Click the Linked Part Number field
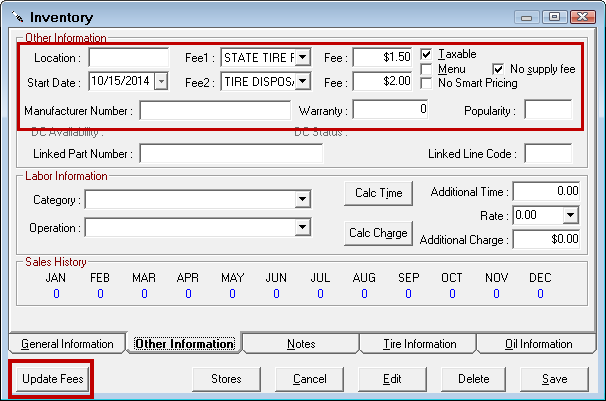The image size is (606, 401). [x=231, y=154]
